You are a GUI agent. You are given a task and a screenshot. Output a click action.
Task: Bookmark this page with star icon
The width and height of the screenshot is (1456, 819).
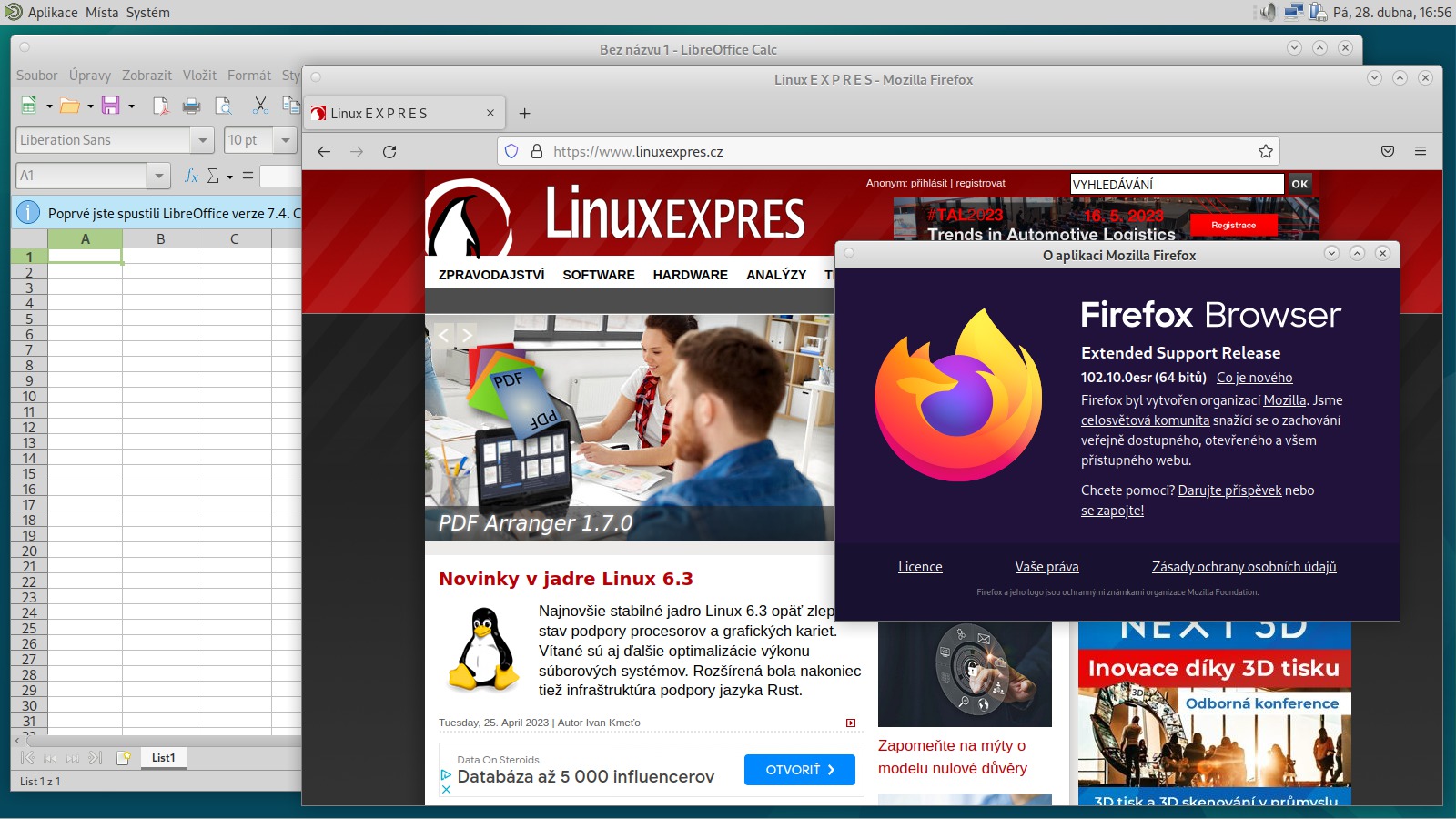tap(1265, 151)
